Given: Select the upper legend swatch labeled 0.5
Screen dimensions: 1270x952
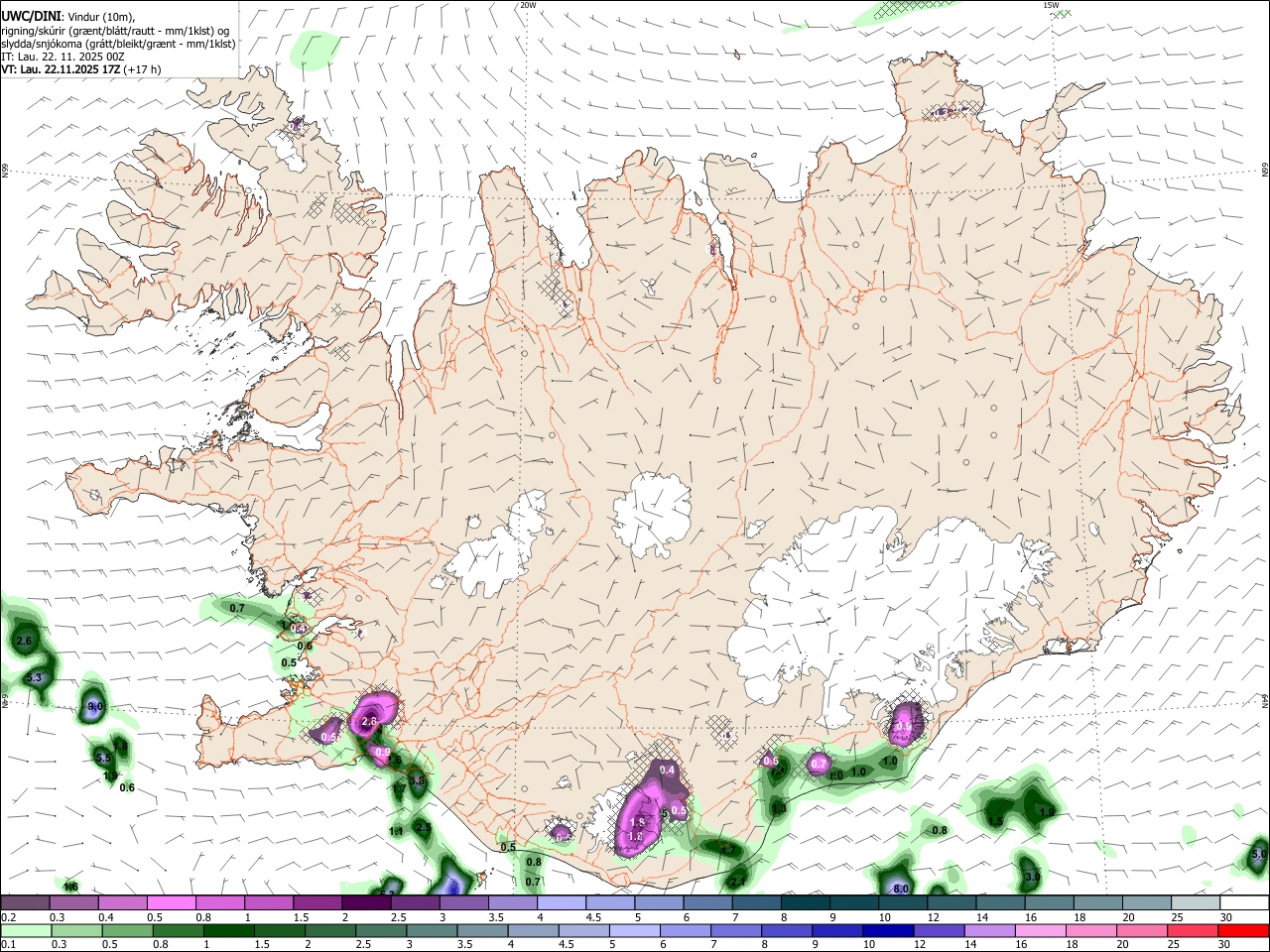Looking at the screenshot, I should [x=172, y=902].
